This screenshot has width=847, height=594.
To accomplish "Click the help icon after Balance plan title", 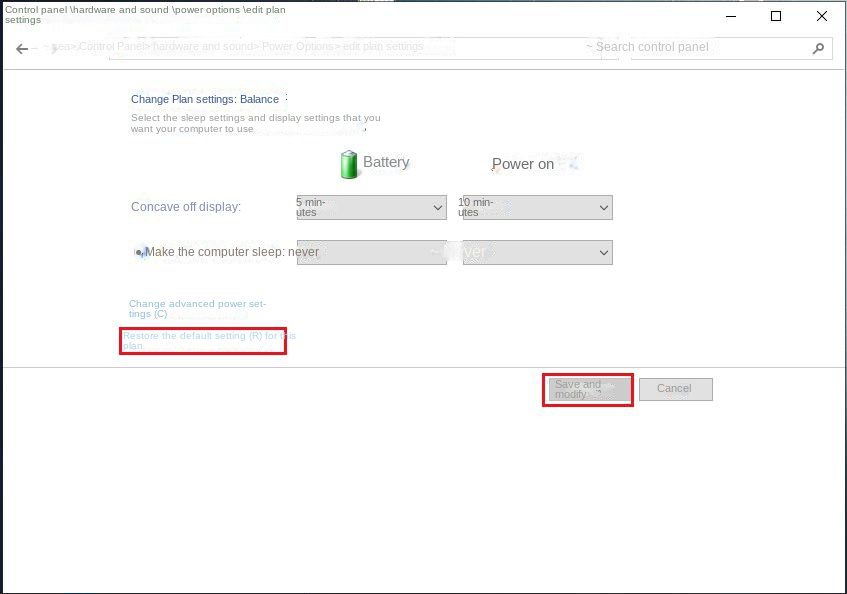I will (286, 97).
